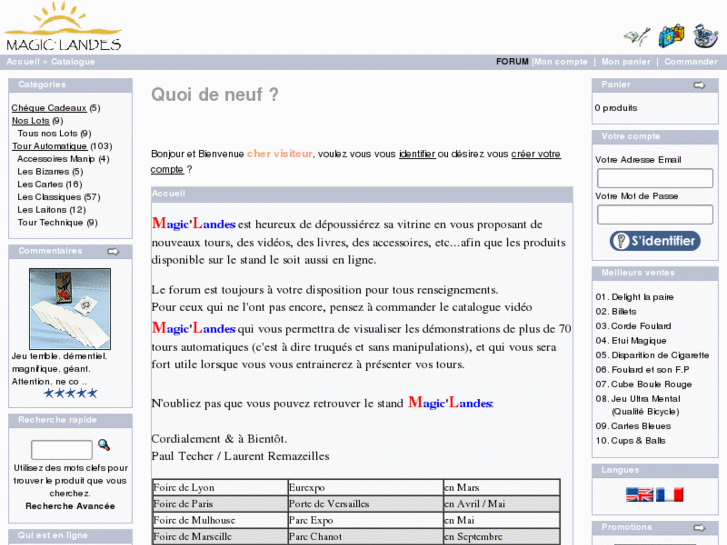The height and width of the screenshot is (545, 727).
Task: Open Chéque Cadeaux category
Action: [x=49, y=108]
